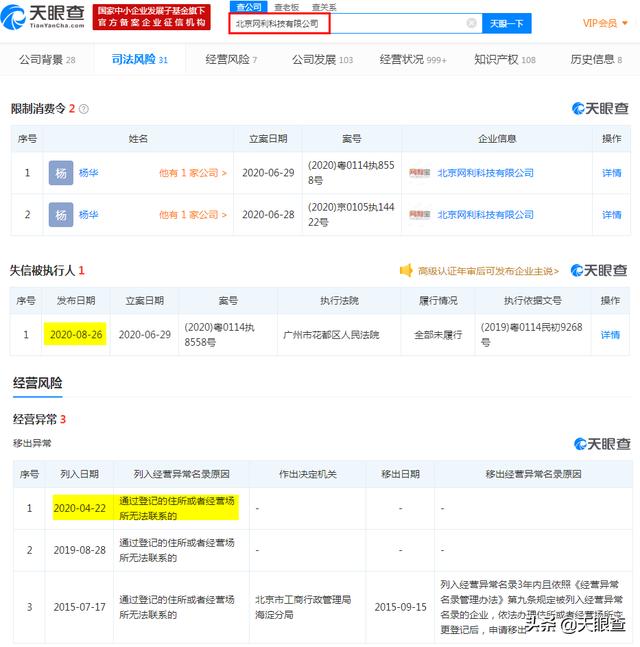Select the 查关系 search tab
This screenshot has width=640, height=647.
(324, 7)
